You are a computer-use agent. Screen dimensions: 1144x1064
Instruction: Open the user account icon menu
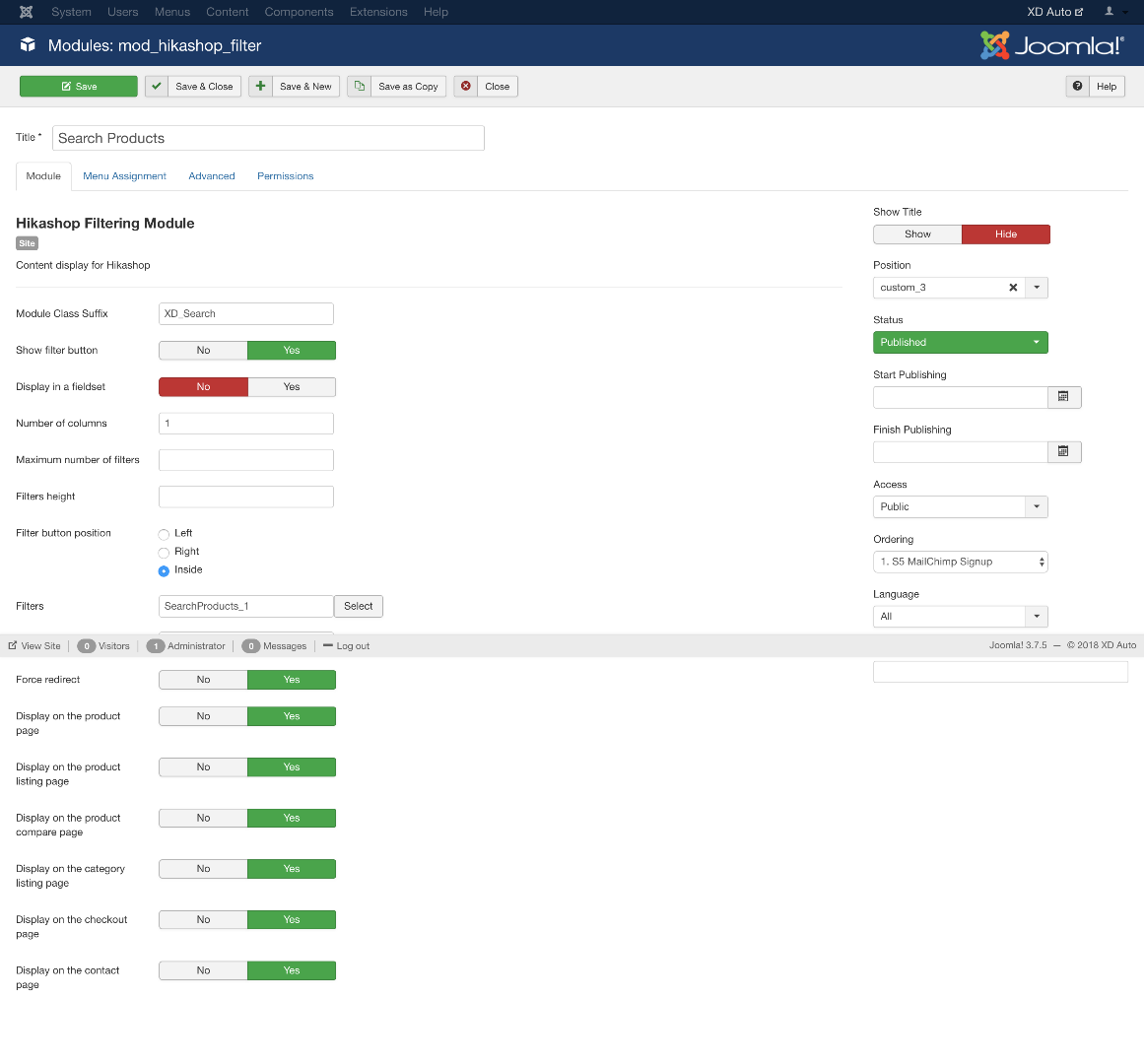tap(1113, 12)
